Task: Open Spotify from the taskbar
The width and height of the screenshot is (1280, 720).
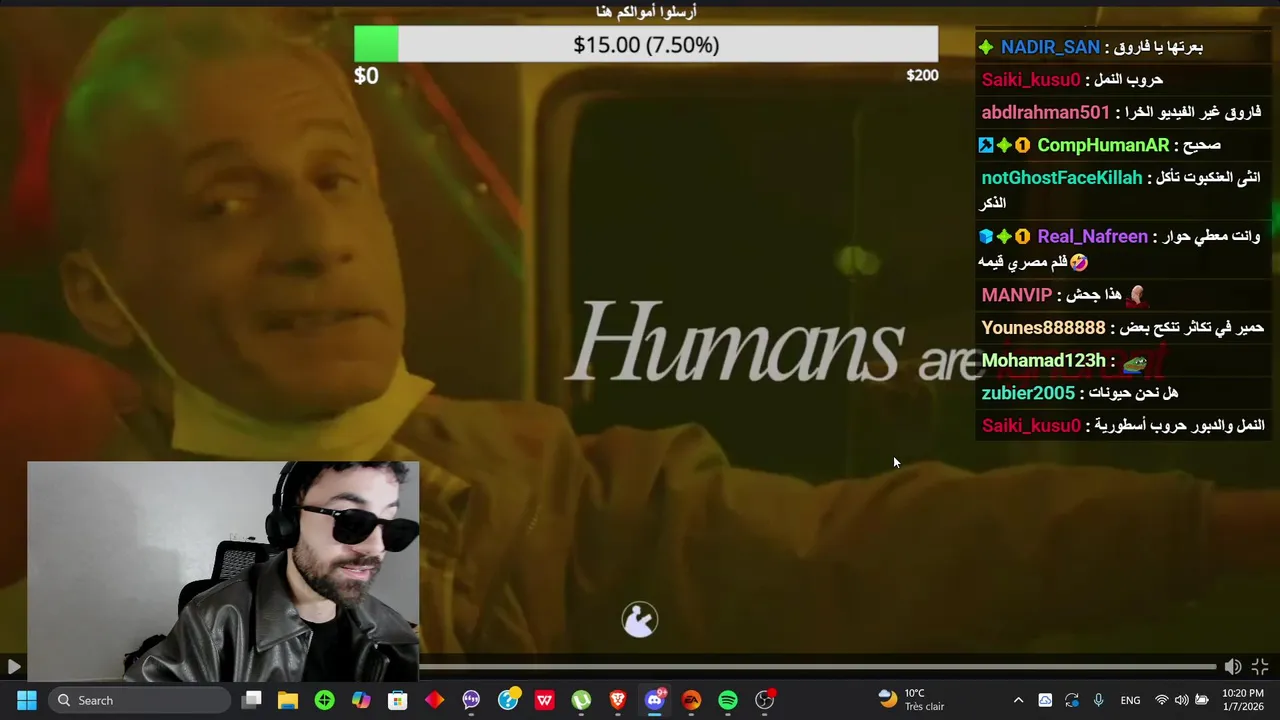Action: (x=728, y=700)
